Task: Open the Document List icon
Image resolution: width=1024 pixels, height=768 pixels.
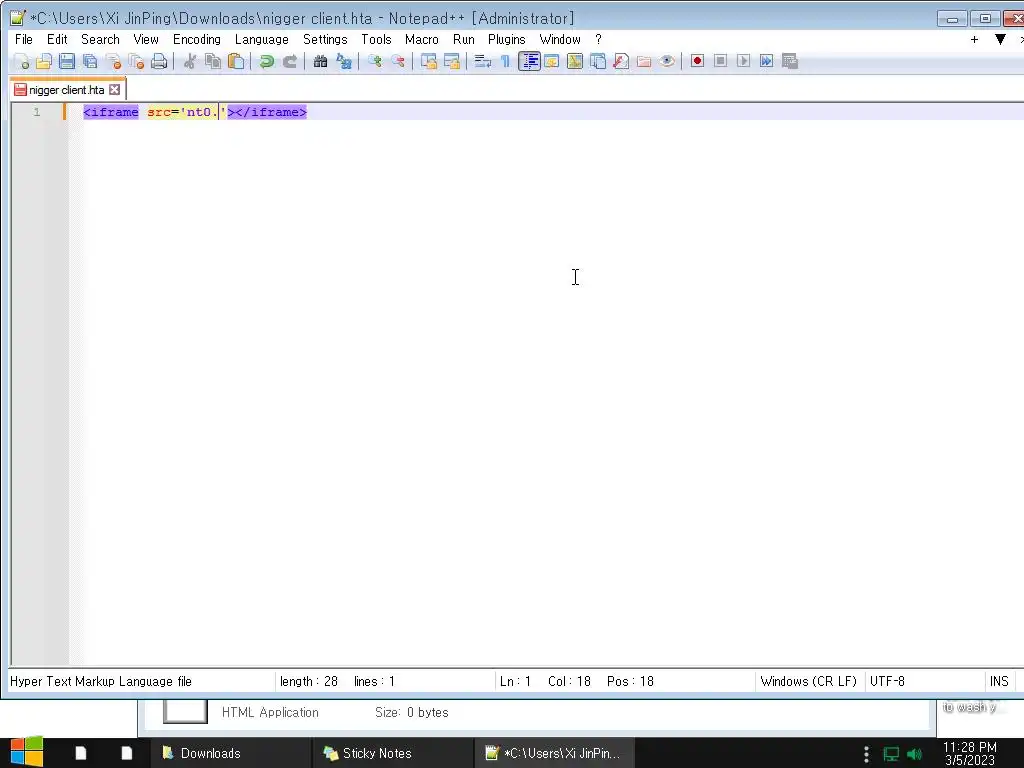Action: click(598, 61)
